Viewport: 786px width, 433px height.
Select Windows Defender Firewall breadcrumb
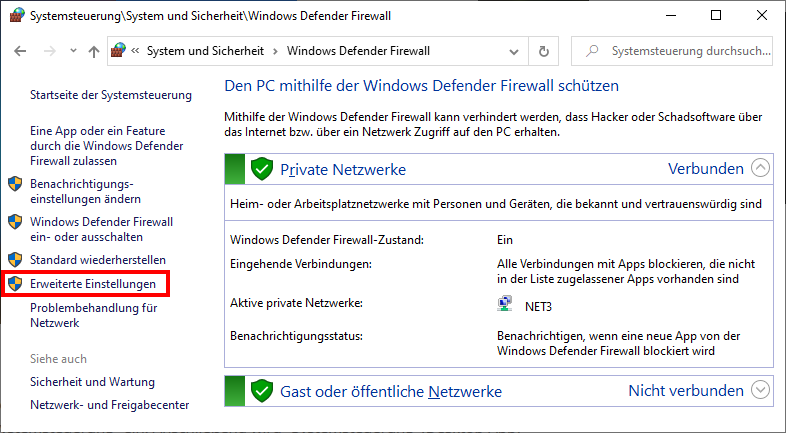(x=358, y=51)
